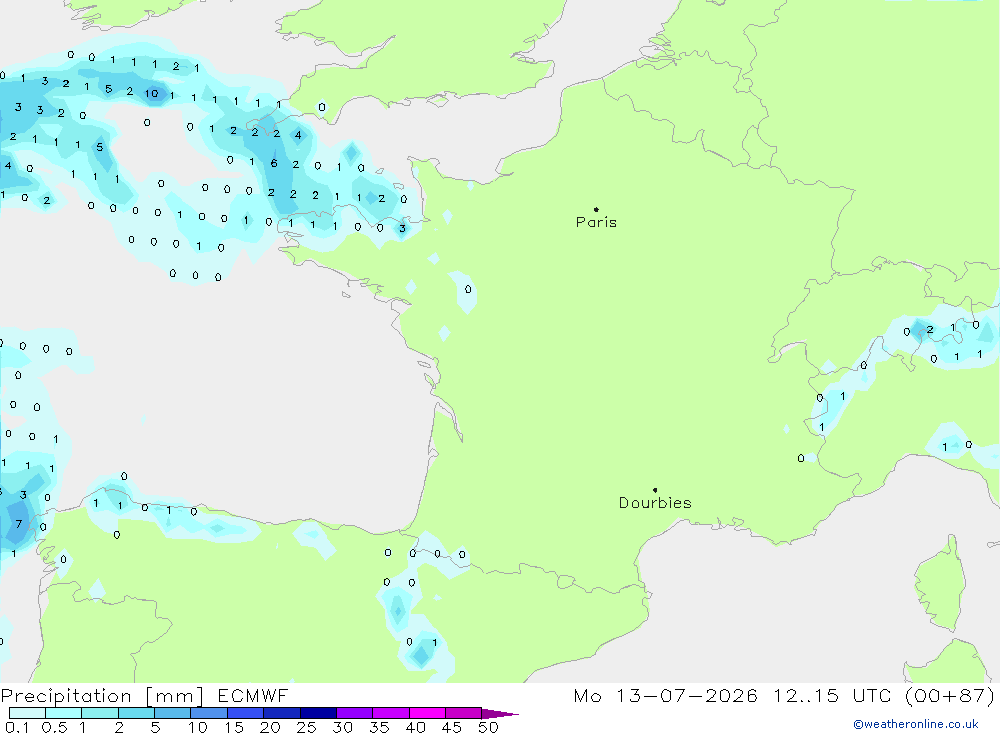Screen dimensions: 1000x733
Task: Click the precipitation value 7 near Spain coast
Action: tap(18, 524)
